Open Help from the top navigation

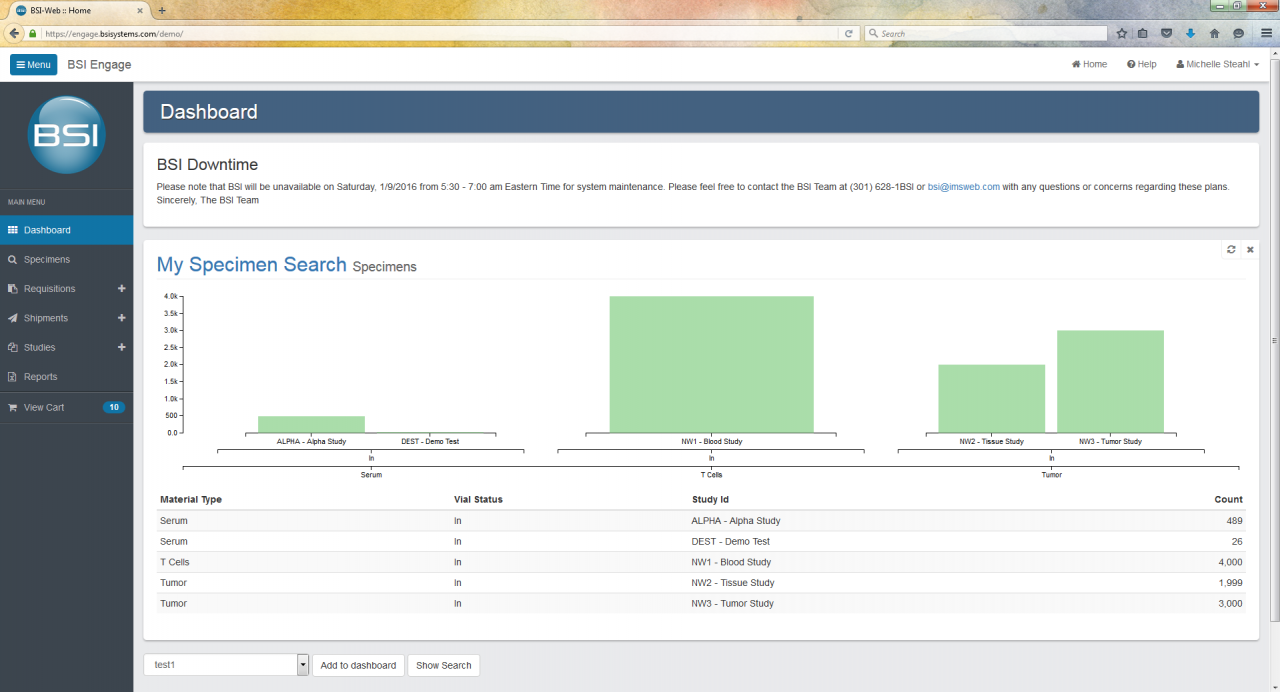tap(1141, 64)
